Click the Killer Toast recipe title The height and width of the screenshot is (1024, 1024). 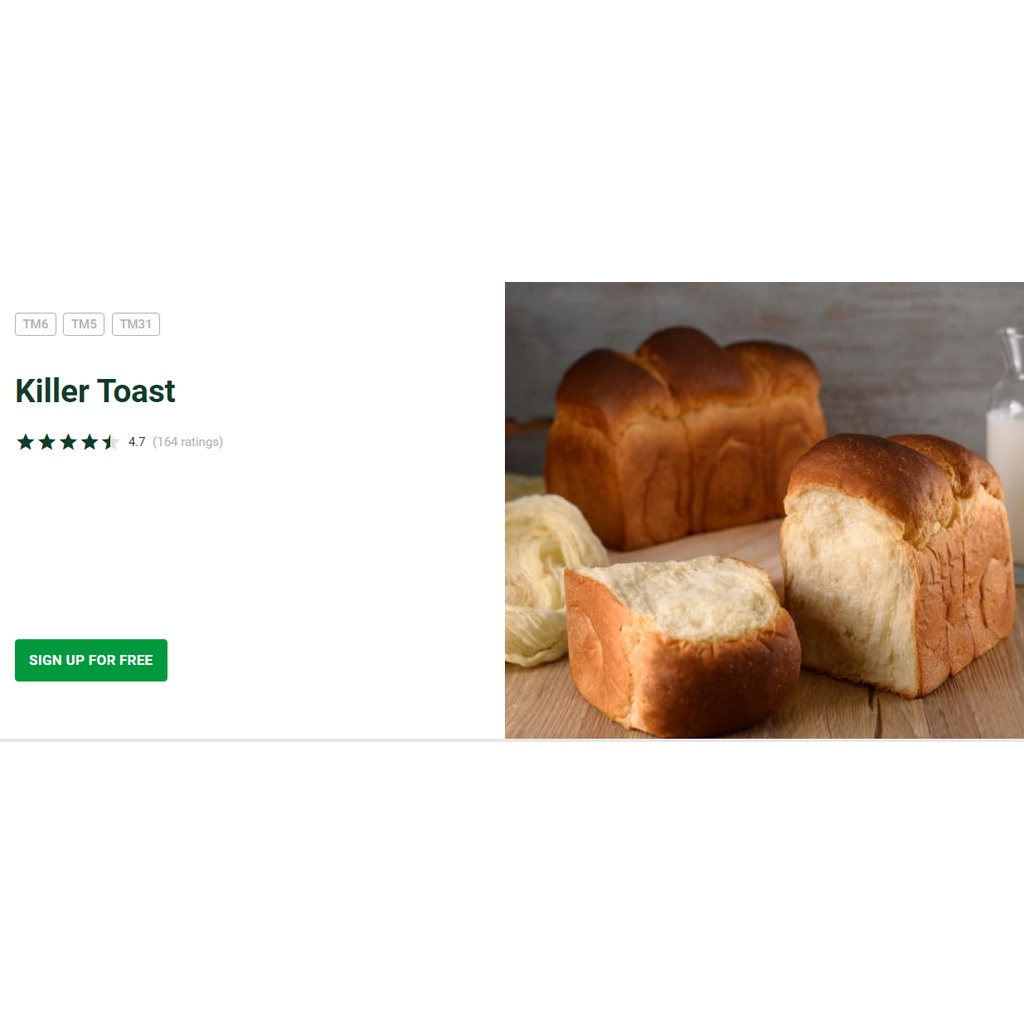tap(95, 391)
